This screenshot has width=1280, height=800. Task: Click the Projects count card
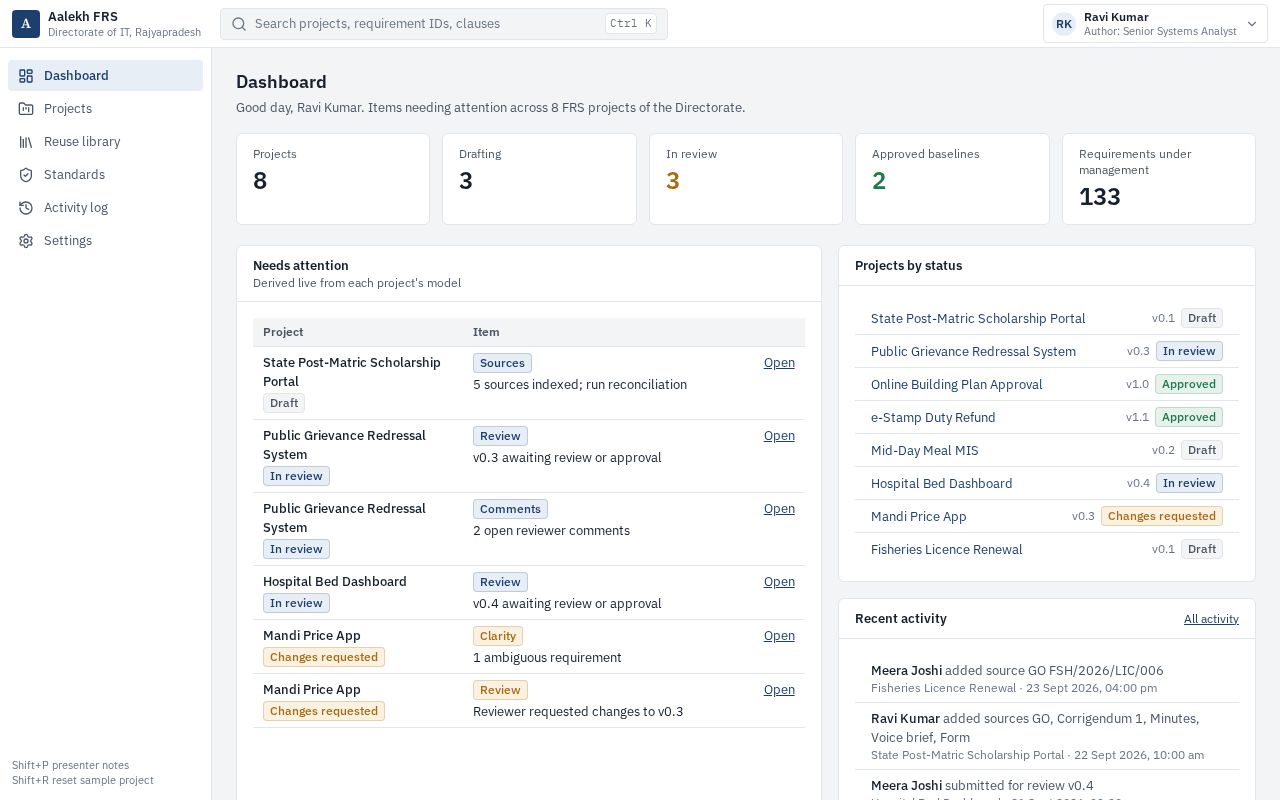coord(333,179)
